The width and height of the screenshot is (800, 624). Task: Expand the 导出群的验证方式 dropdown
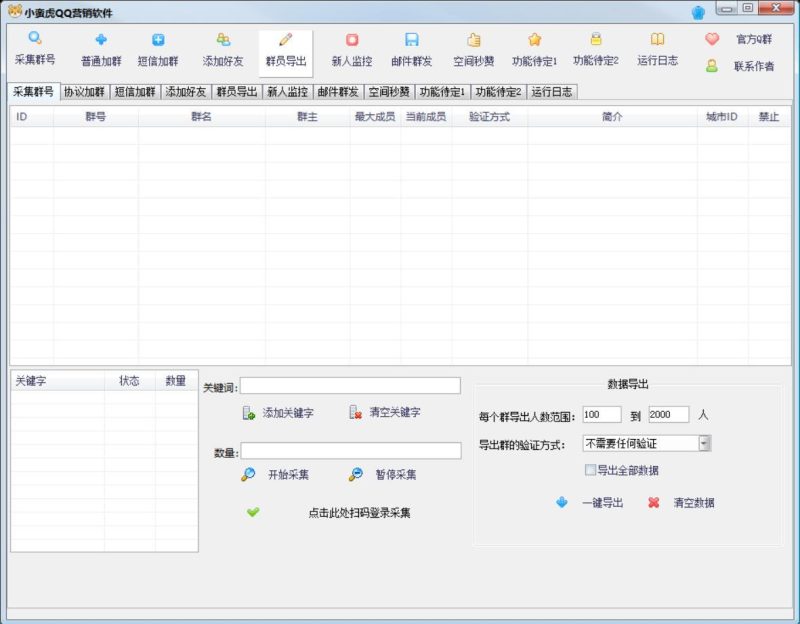(704, 443)
